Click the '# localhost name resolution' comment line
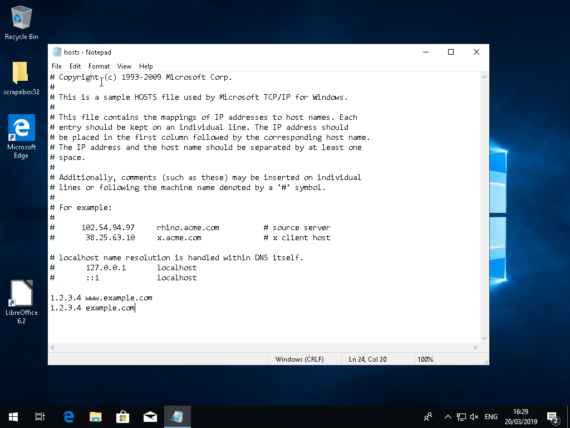The width and height of the screenshot is (570, 428). tap(176, 258)
